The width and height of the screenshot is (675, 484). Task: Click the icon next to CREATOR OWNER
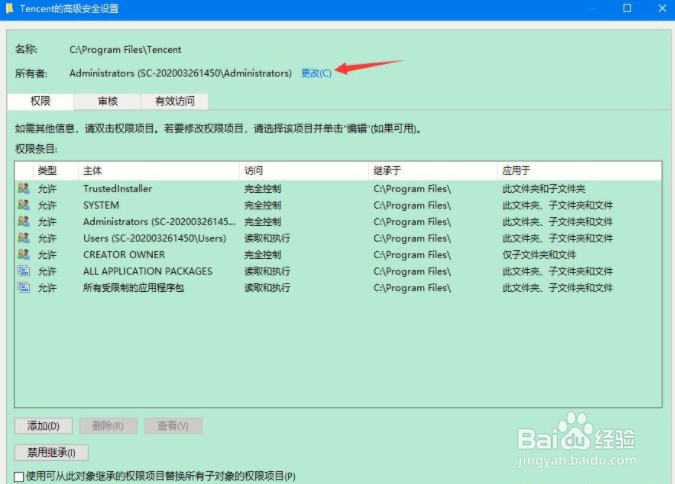24,254
